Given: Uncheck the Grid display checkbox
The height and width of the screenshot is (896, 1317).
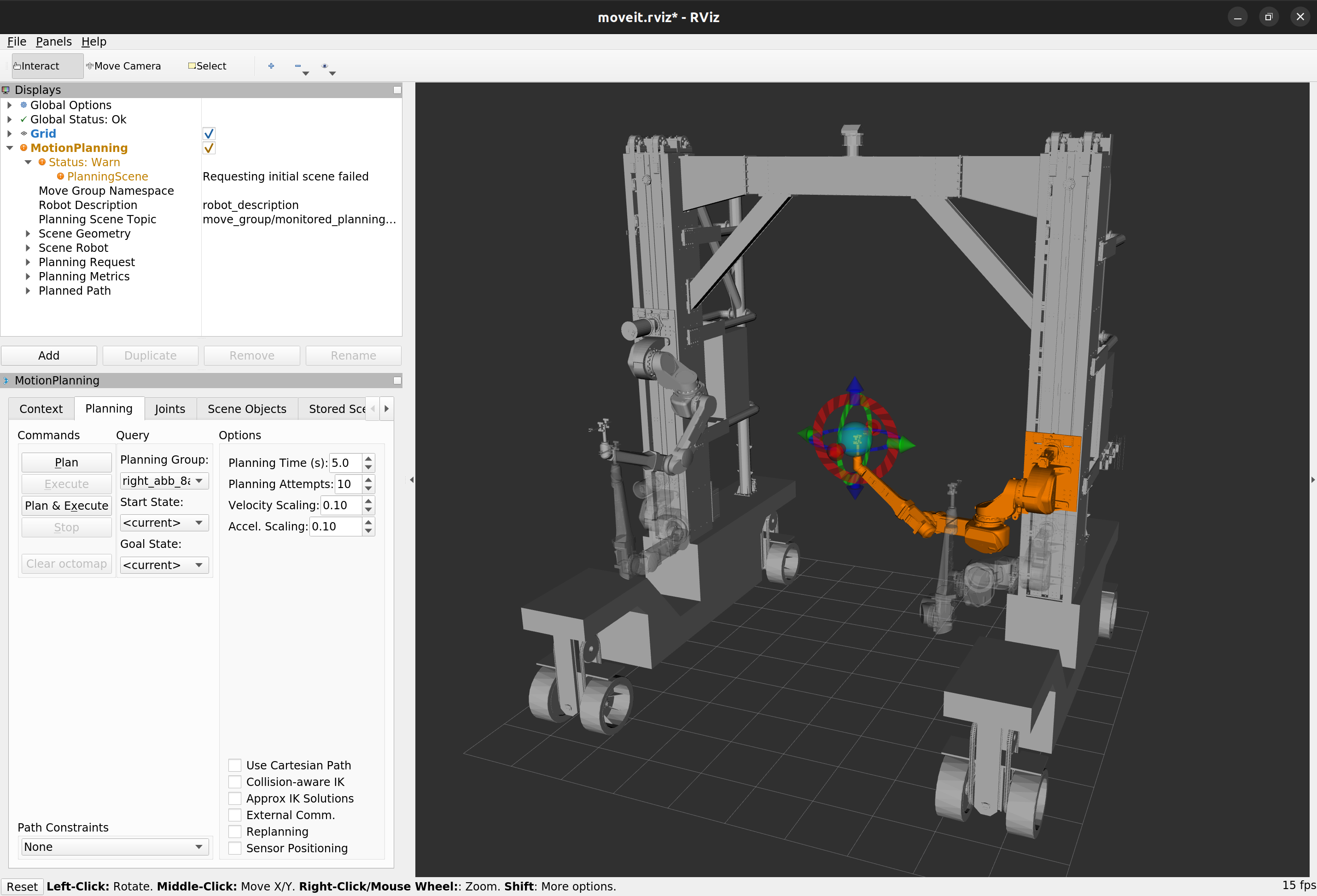Looking at the screenshot, I should pyautogui.click(x=209, y=134).
